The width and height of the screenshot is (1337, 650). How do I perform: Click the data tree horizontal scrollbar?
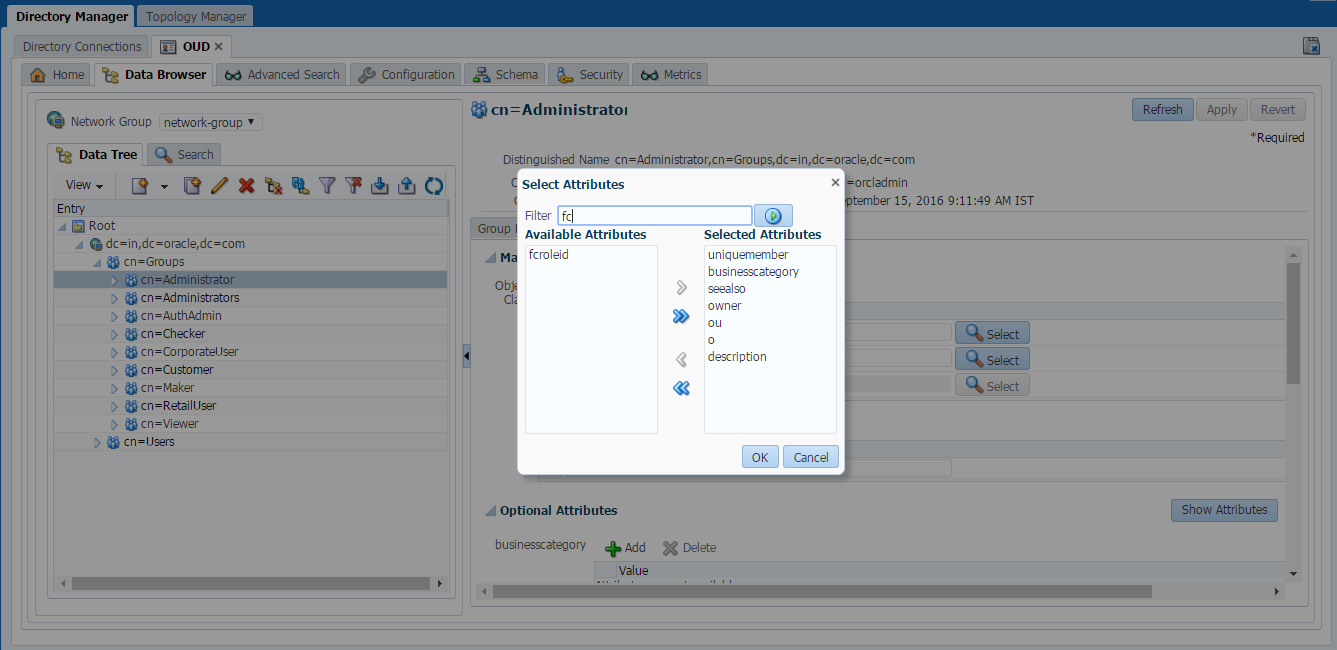tap(251, 582)
